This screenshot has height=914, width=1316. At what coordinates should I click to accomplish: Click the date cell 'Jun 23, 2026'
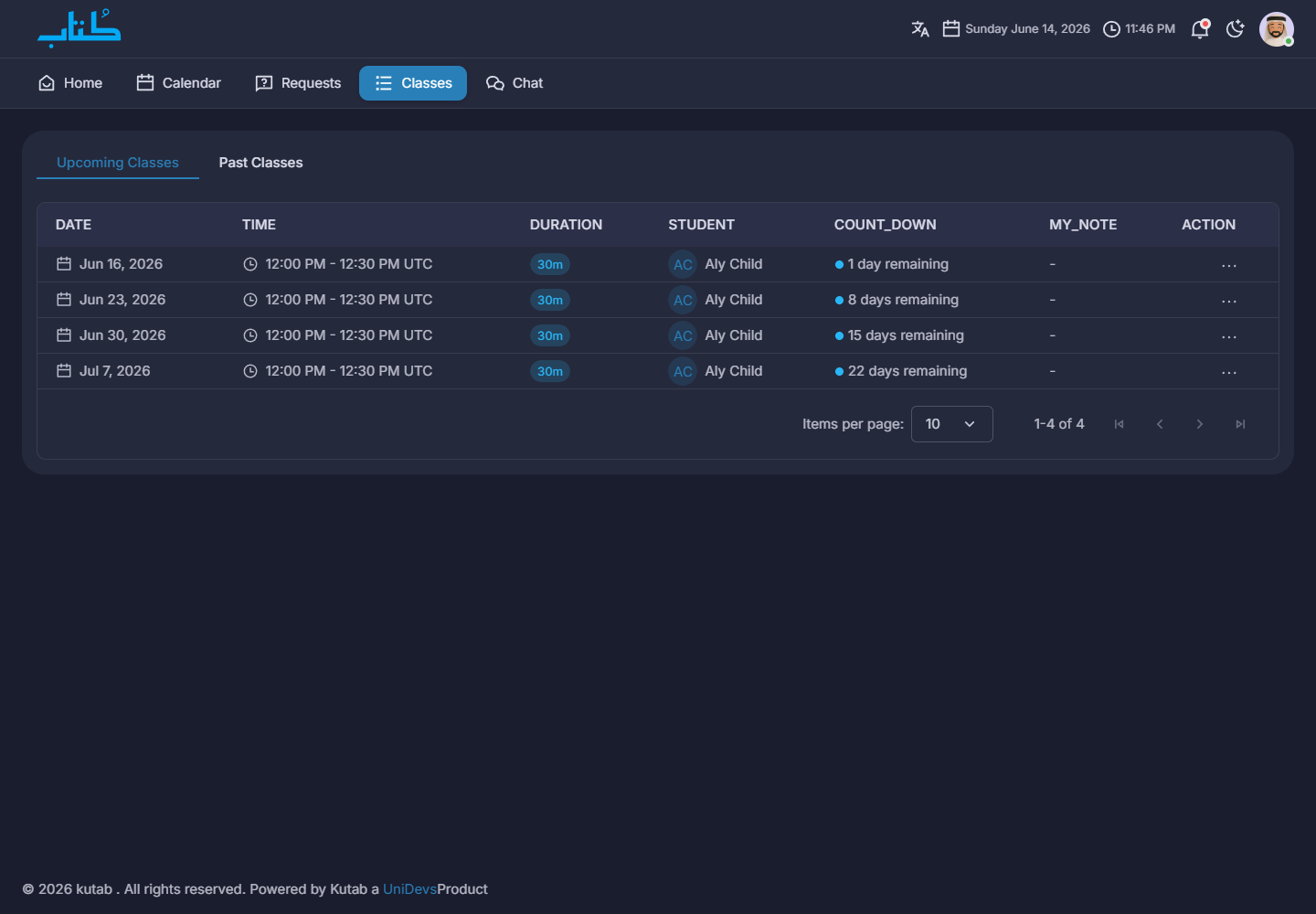[111, 300]
